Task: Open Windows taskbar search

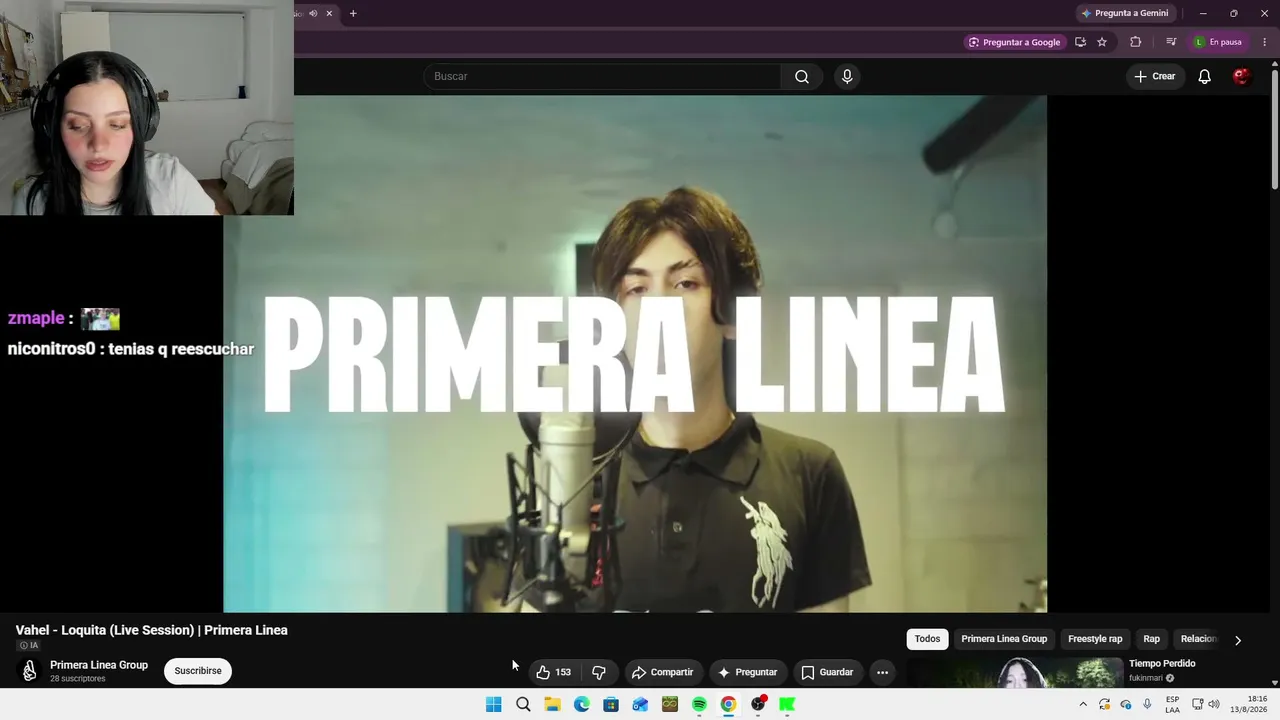Action: click(x=523, y=704)
